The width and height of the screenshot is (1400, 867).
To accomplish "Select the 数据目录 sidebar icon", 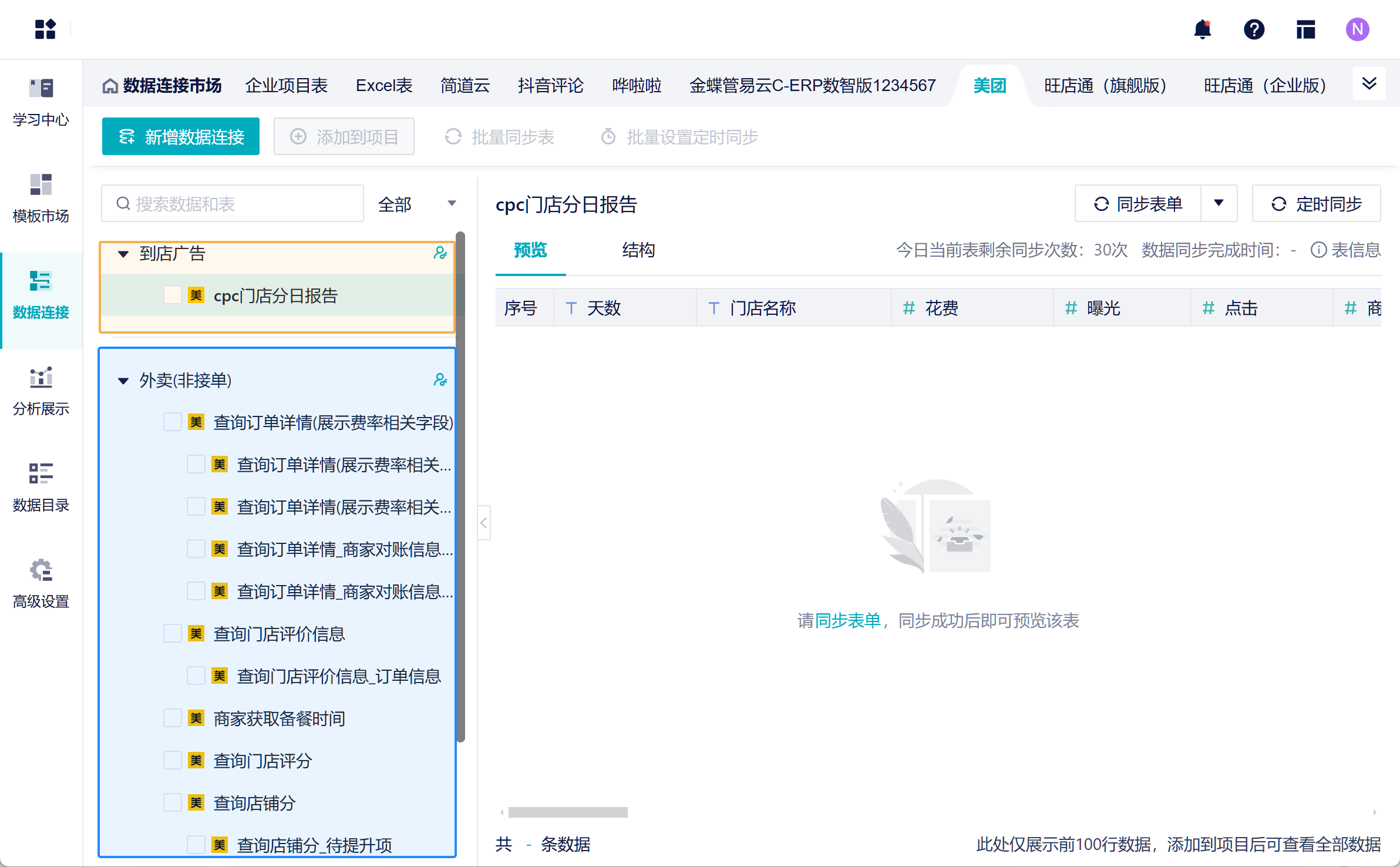I will pos(40,486).
